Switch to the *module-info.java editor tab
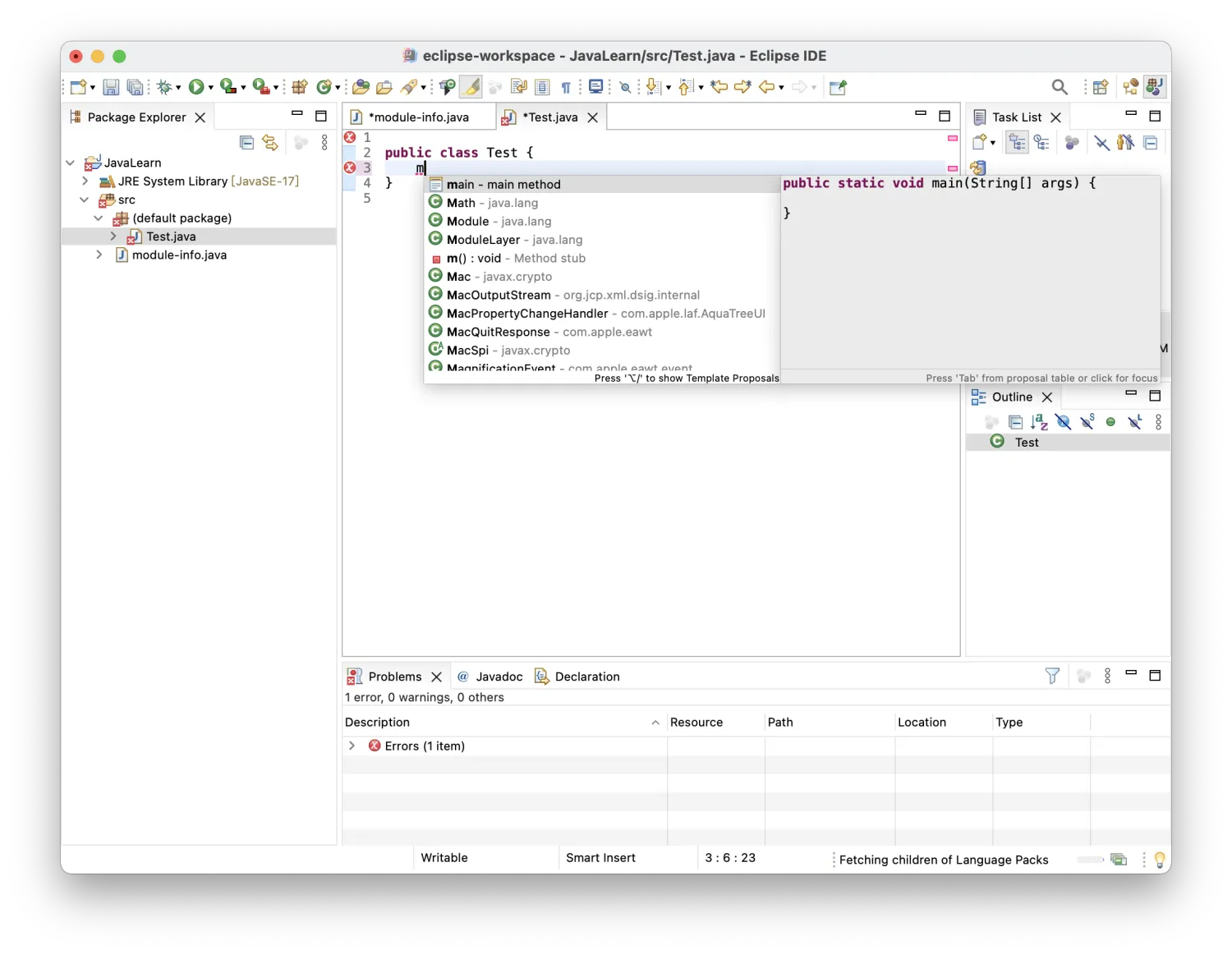 418,117
